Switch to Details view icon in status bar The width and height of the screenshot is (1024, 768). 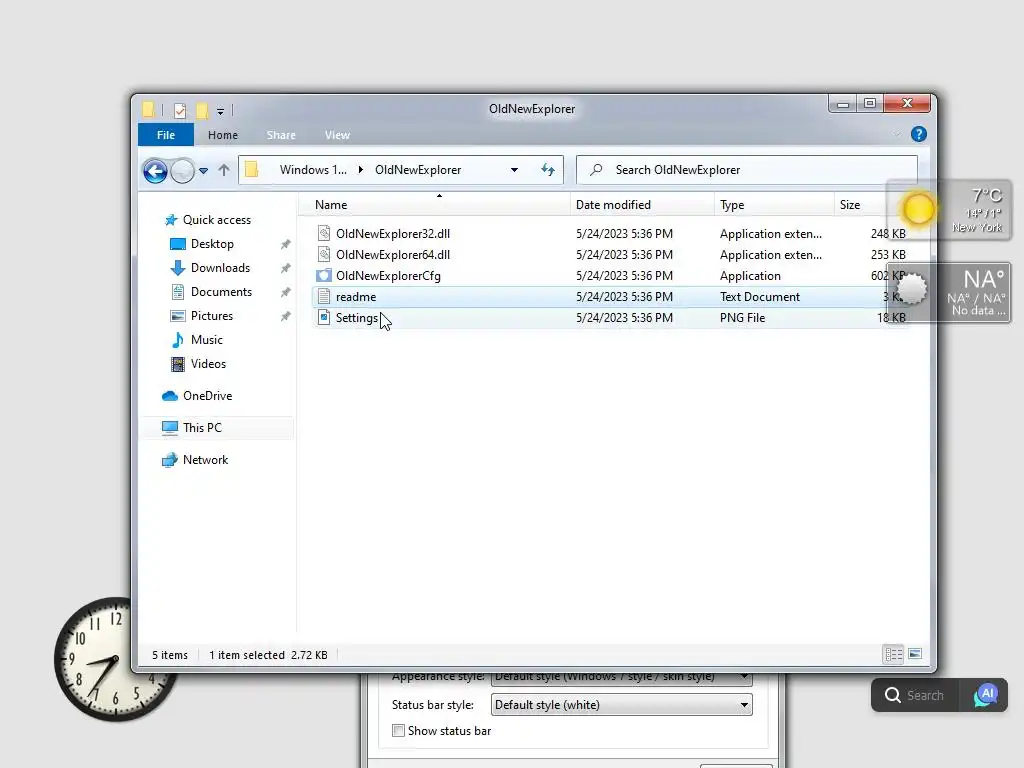click(x=893, y=654)
